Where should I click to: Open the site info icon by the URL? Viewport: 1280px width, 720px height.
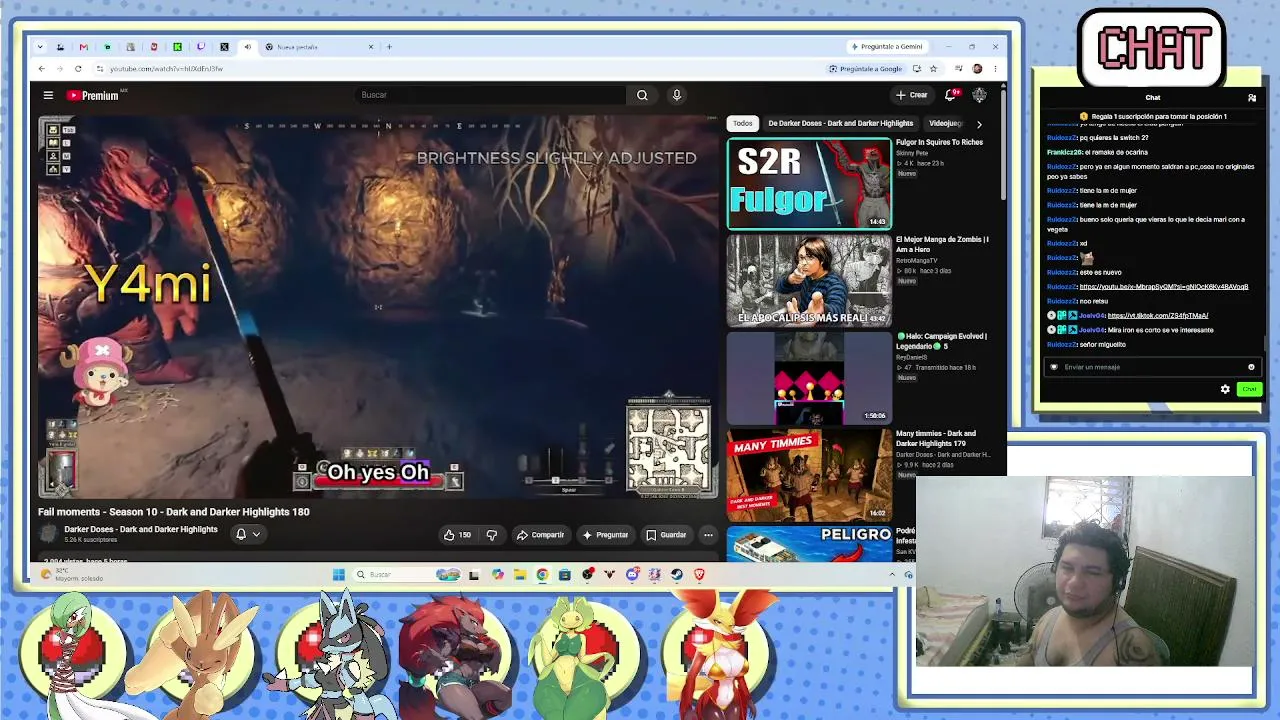tap(99, 69)
